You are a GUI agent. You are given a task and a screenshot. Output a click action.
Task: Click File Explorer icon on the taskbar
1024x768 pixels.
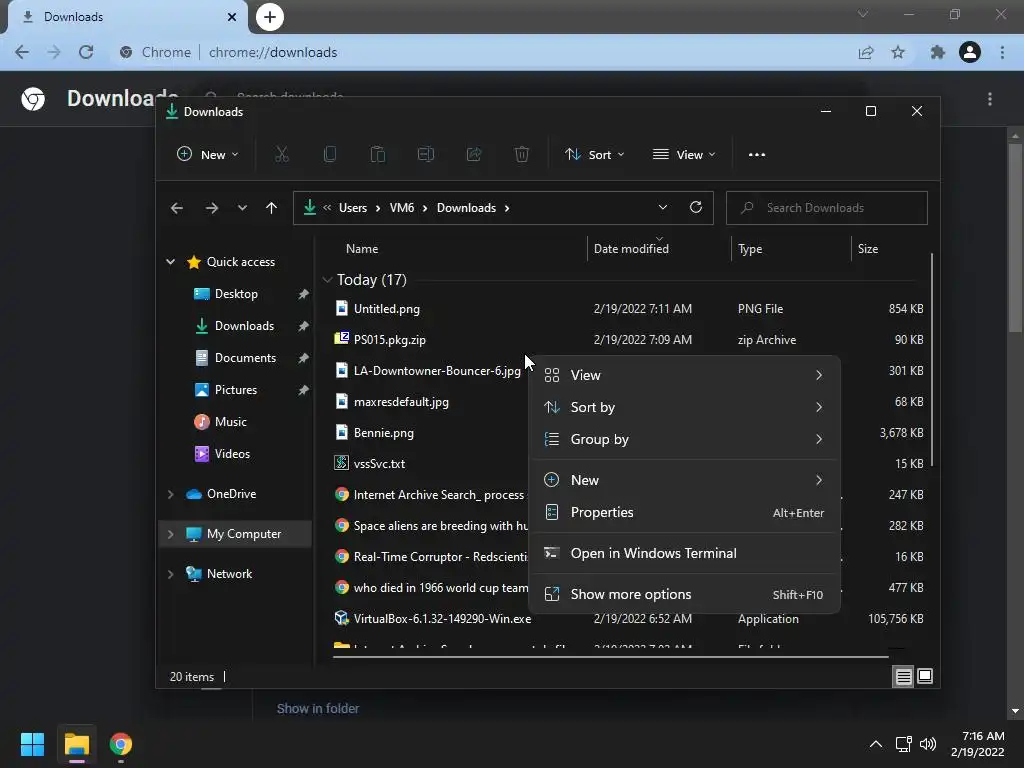click(76, 744)
